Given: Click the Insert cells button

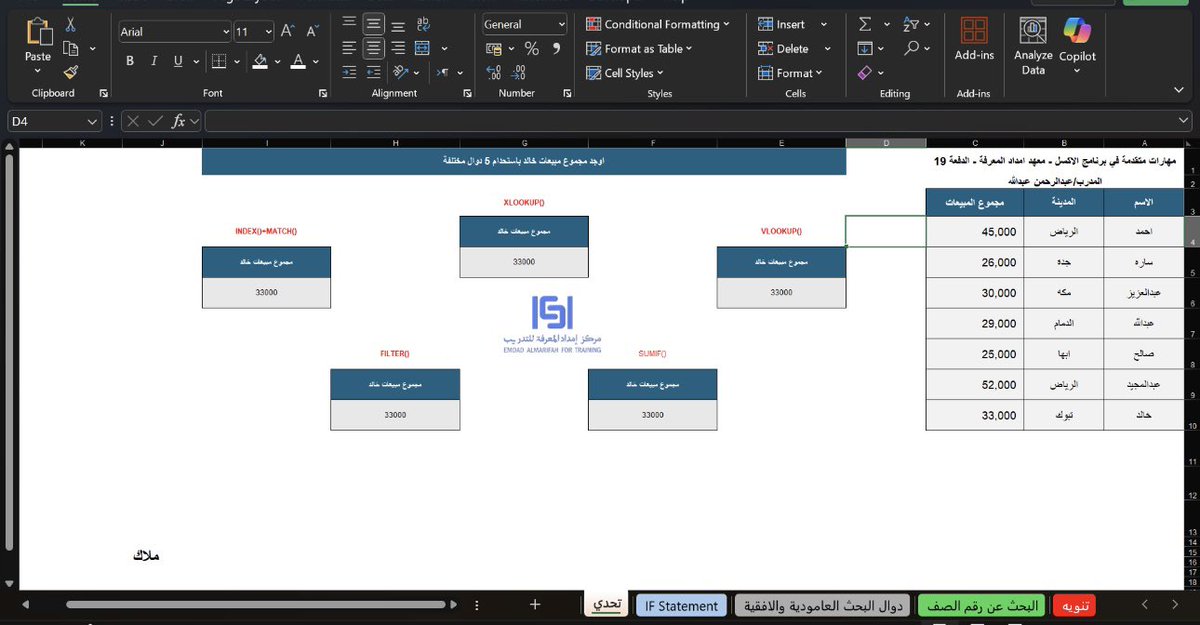Looking at the screenshot, I should coord(783,24).
